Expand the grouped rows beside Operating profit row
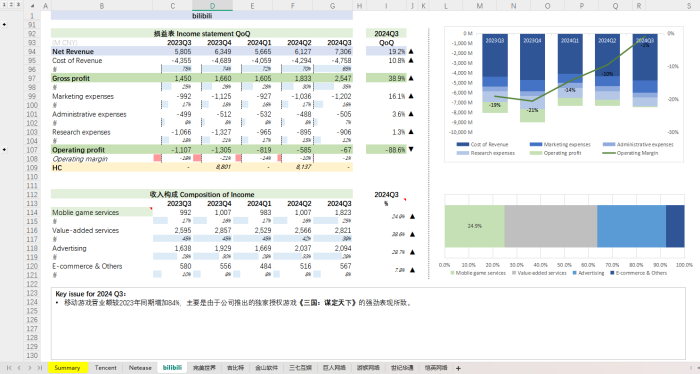Screen dimensions: 700x374 tap(4, 150)
